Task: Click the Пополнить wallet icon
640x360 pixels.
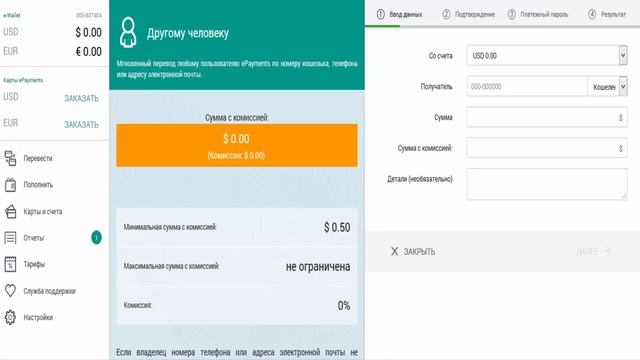Action: pyautogui.click(x=10, y=185)
